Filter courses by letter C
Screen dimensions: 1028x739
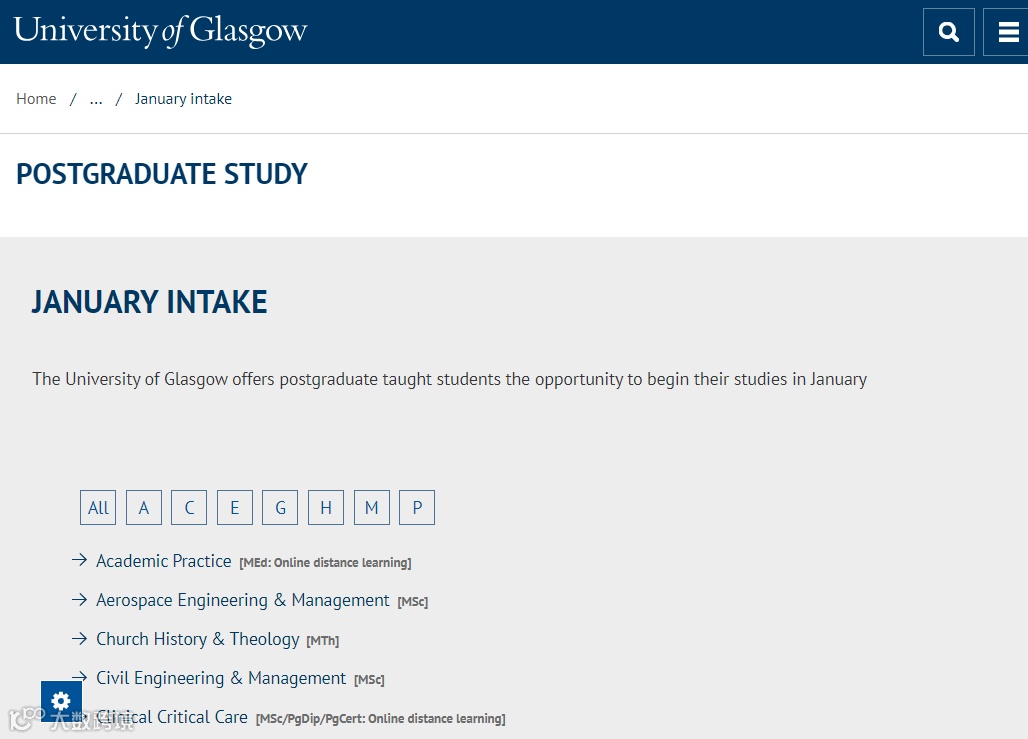(x=189, y=508)
